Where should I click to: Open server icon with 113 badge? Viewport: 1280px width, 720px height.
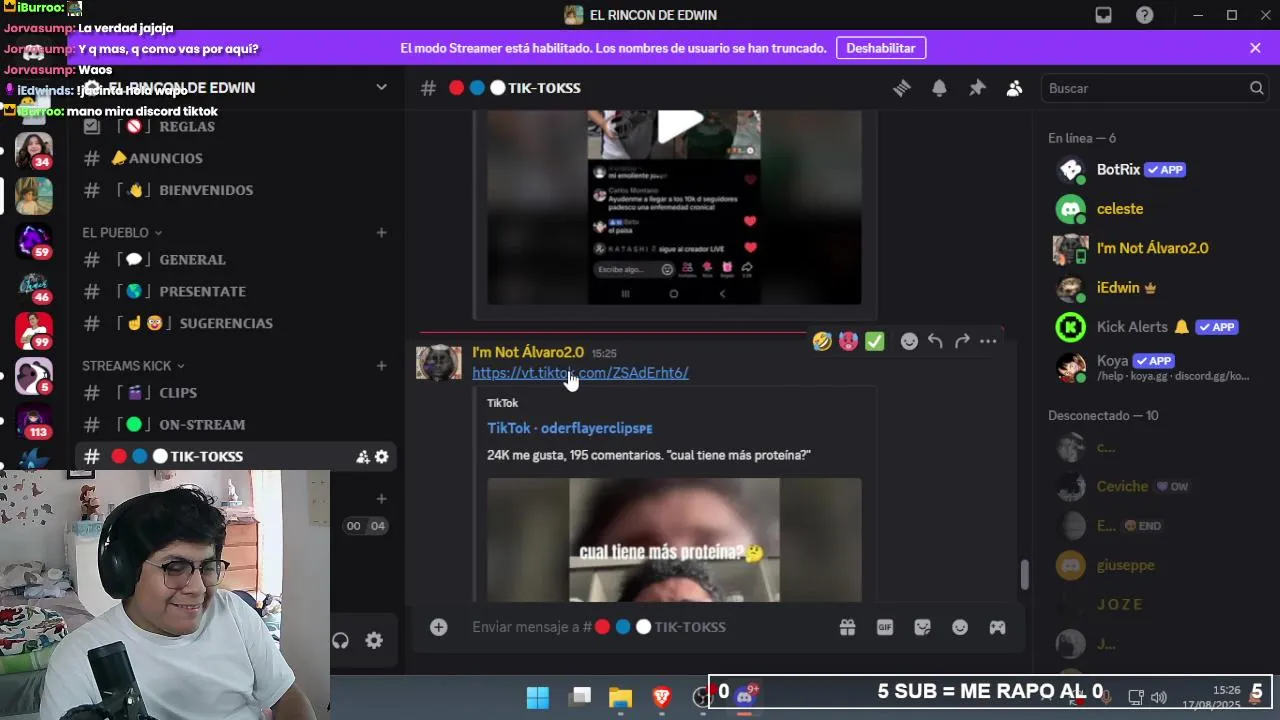[33, 420]
